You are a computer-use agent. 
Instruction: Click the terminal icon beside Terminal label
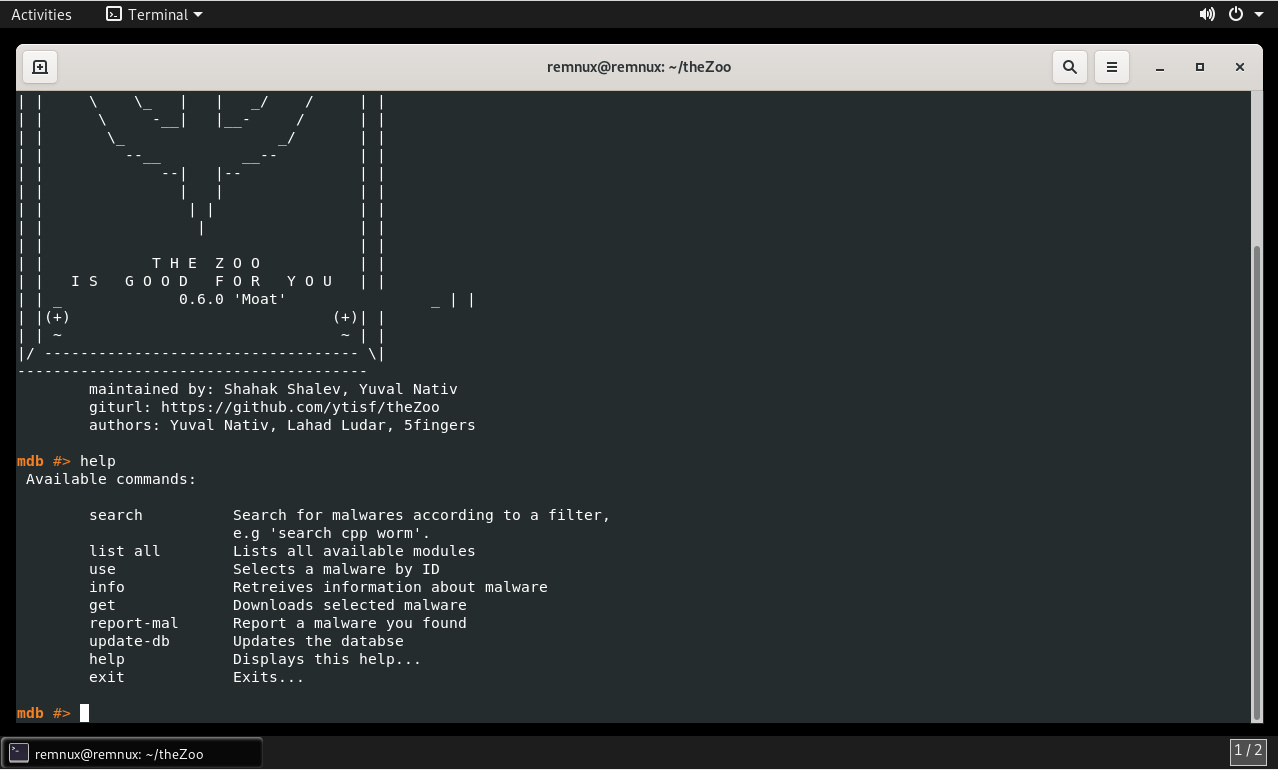pyautogui.click(x=114, y=14)
